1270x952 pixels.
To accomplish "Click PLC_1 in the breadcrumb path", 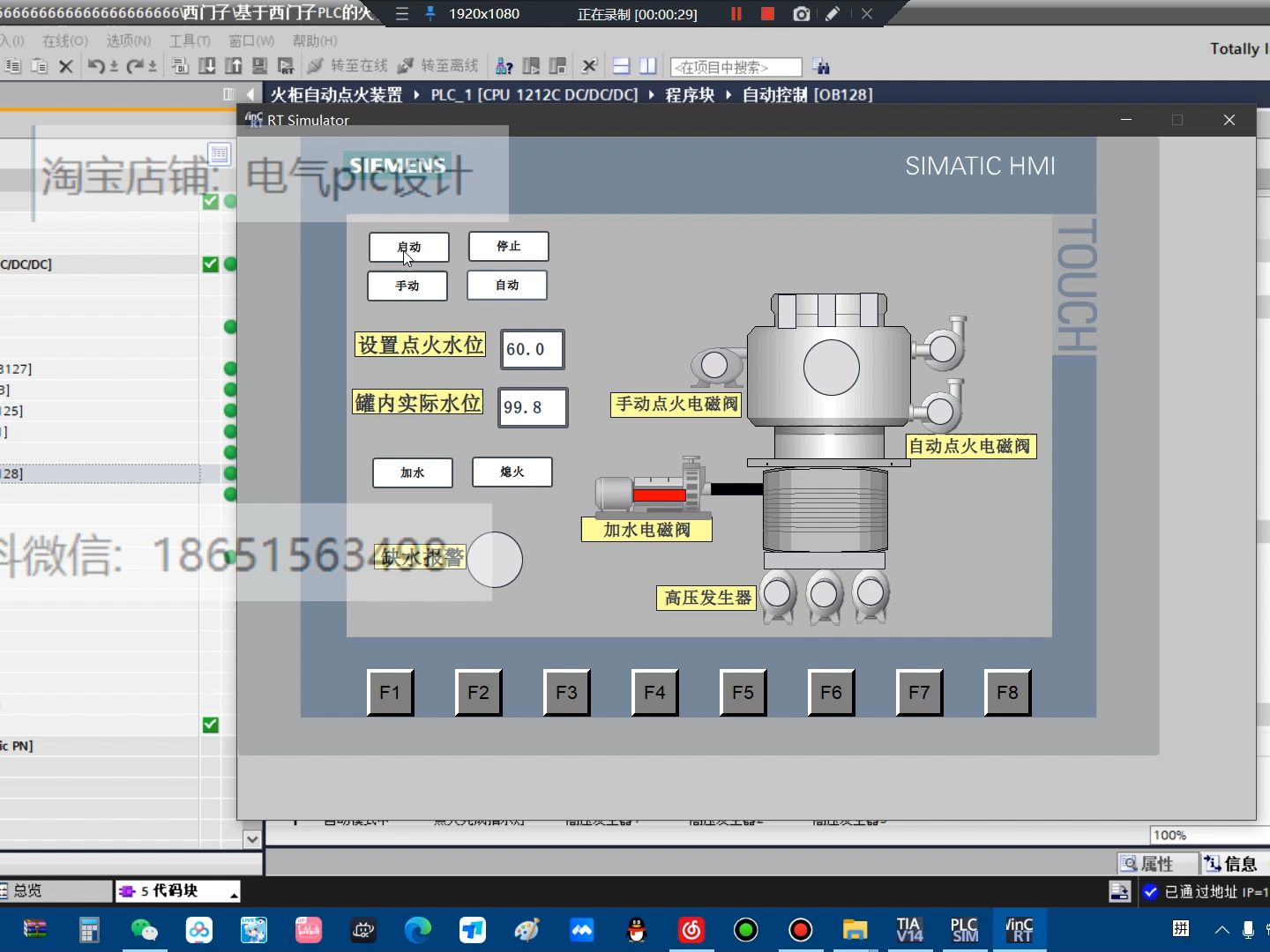I will (x=534, y=94).
